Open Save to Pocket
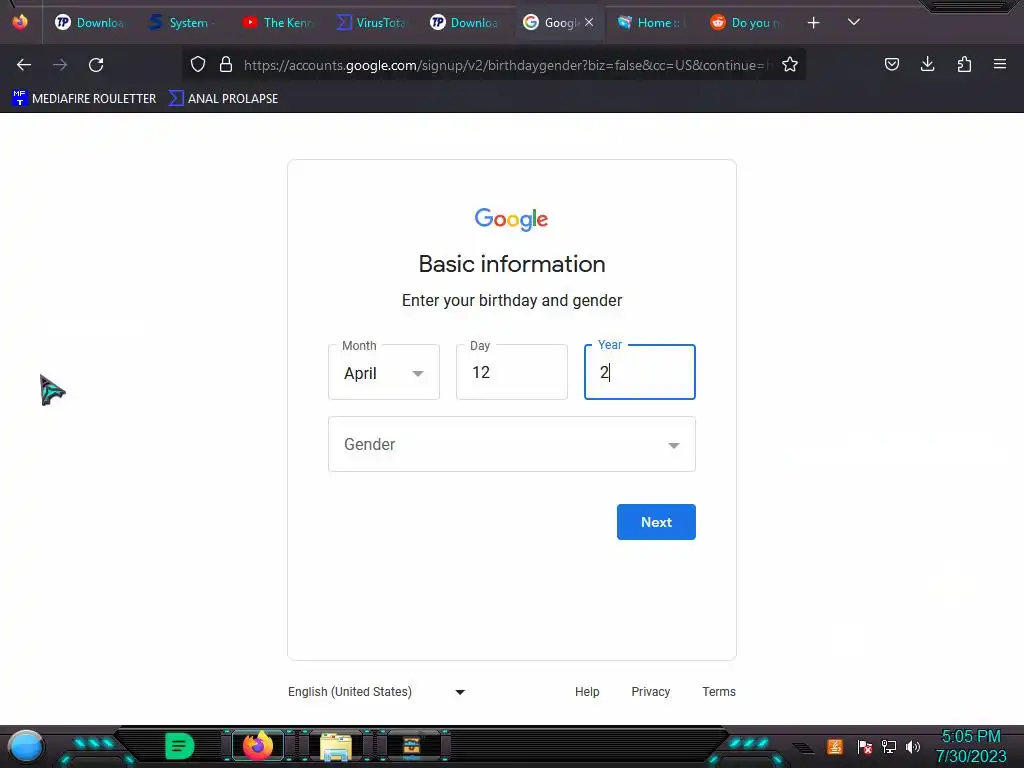This screenshot has width=1024, height=768. tap(891, 64)
